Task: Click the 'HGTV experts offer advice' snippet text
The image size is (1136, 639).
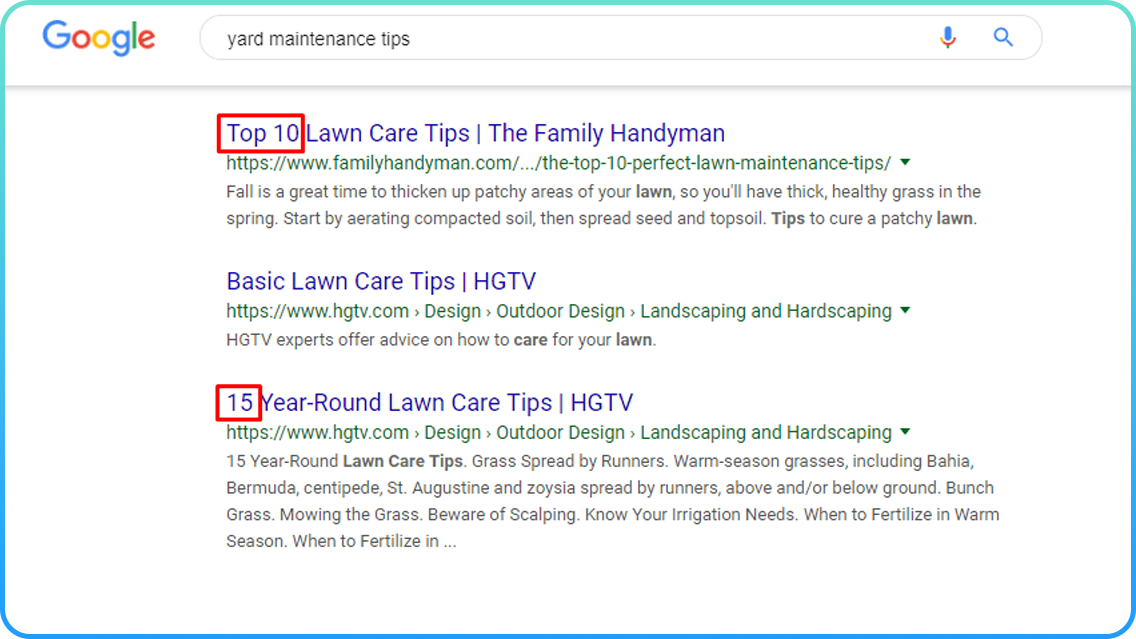Action: 440,340
